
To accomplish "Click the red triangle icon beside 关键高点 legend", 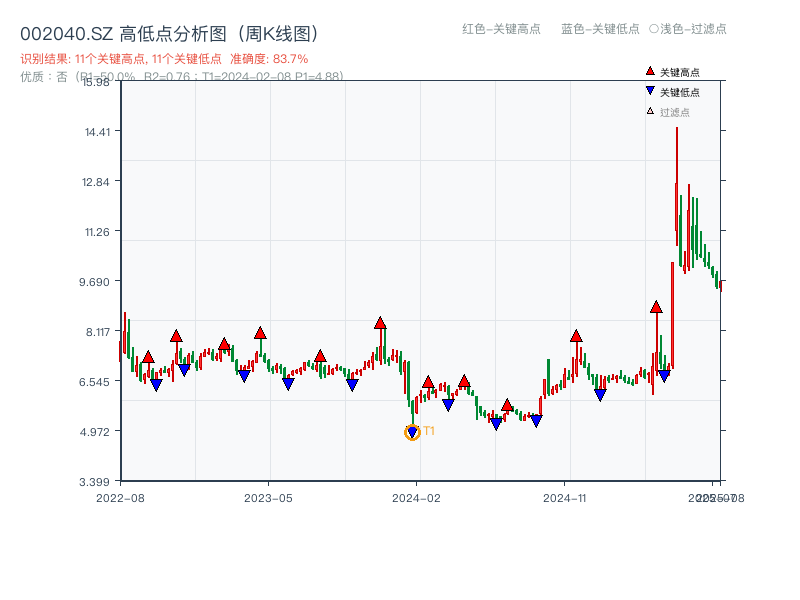I will 650,71.
